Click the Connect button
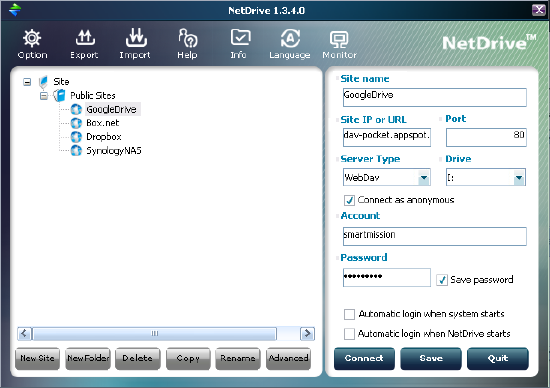The width and height of the screenshot is (550, 388). pyautogui.click(x=364, y=359)
